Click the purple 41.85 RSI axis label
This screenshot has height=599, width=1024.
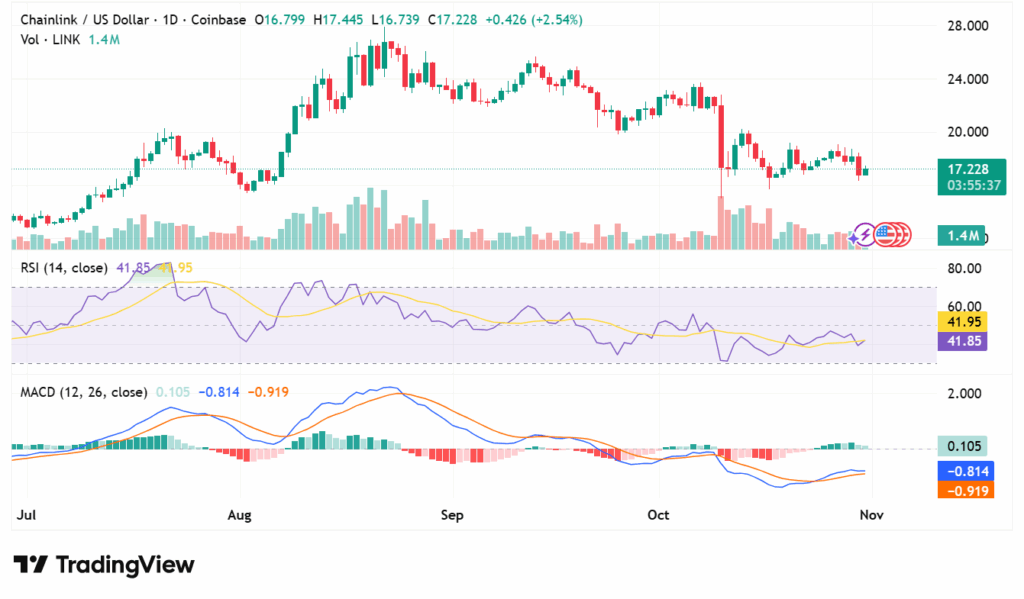coord(961,341)
